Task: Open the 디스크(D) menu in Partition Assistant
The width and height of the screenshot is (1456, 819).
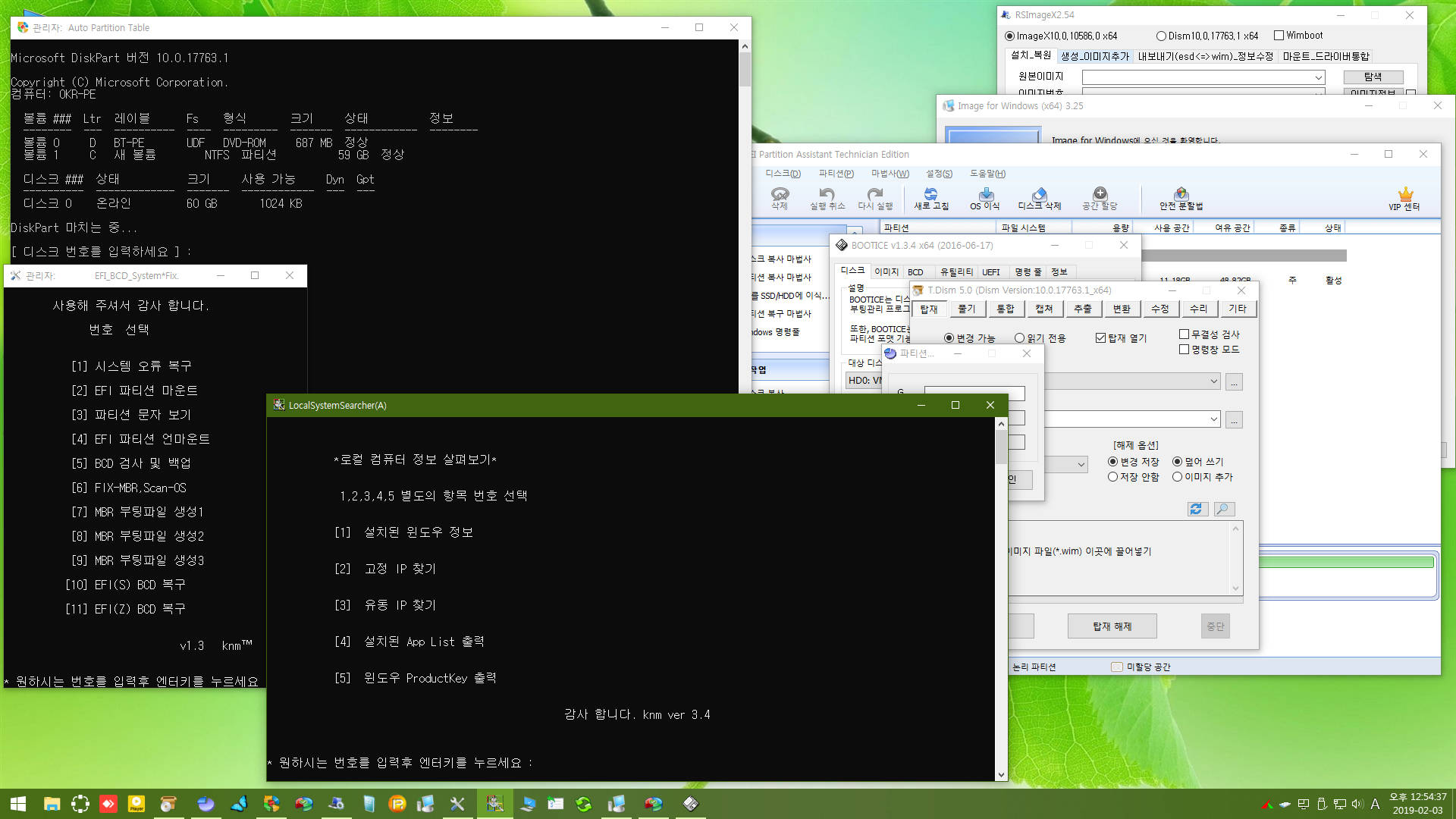Action: (783, 174)
